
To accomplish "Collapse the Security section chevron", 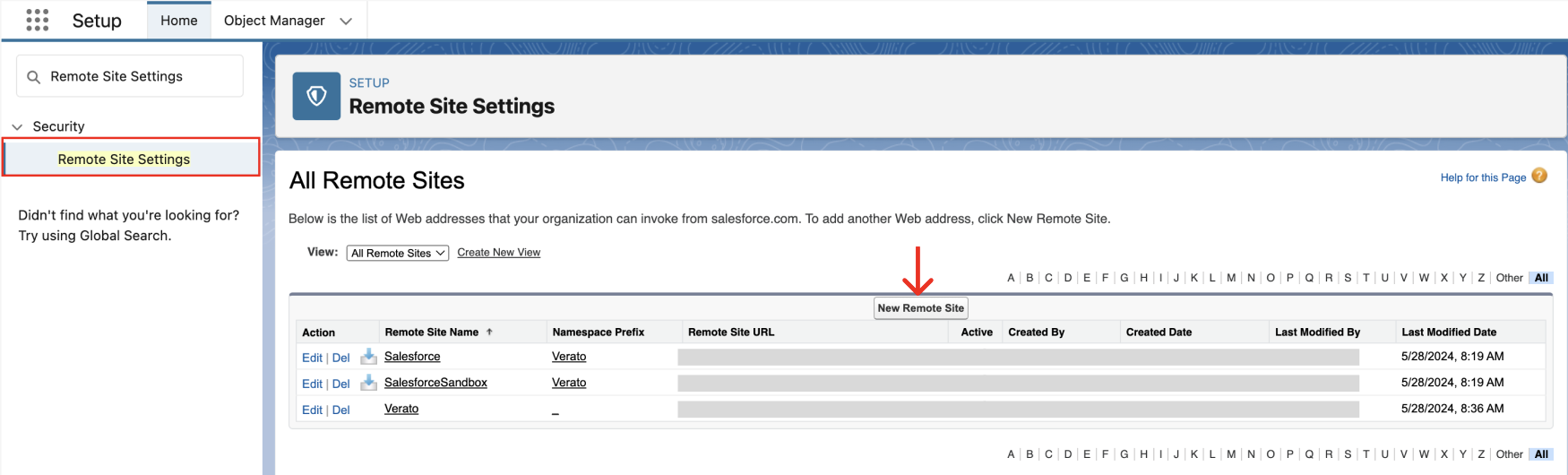I will coord(17,126).
